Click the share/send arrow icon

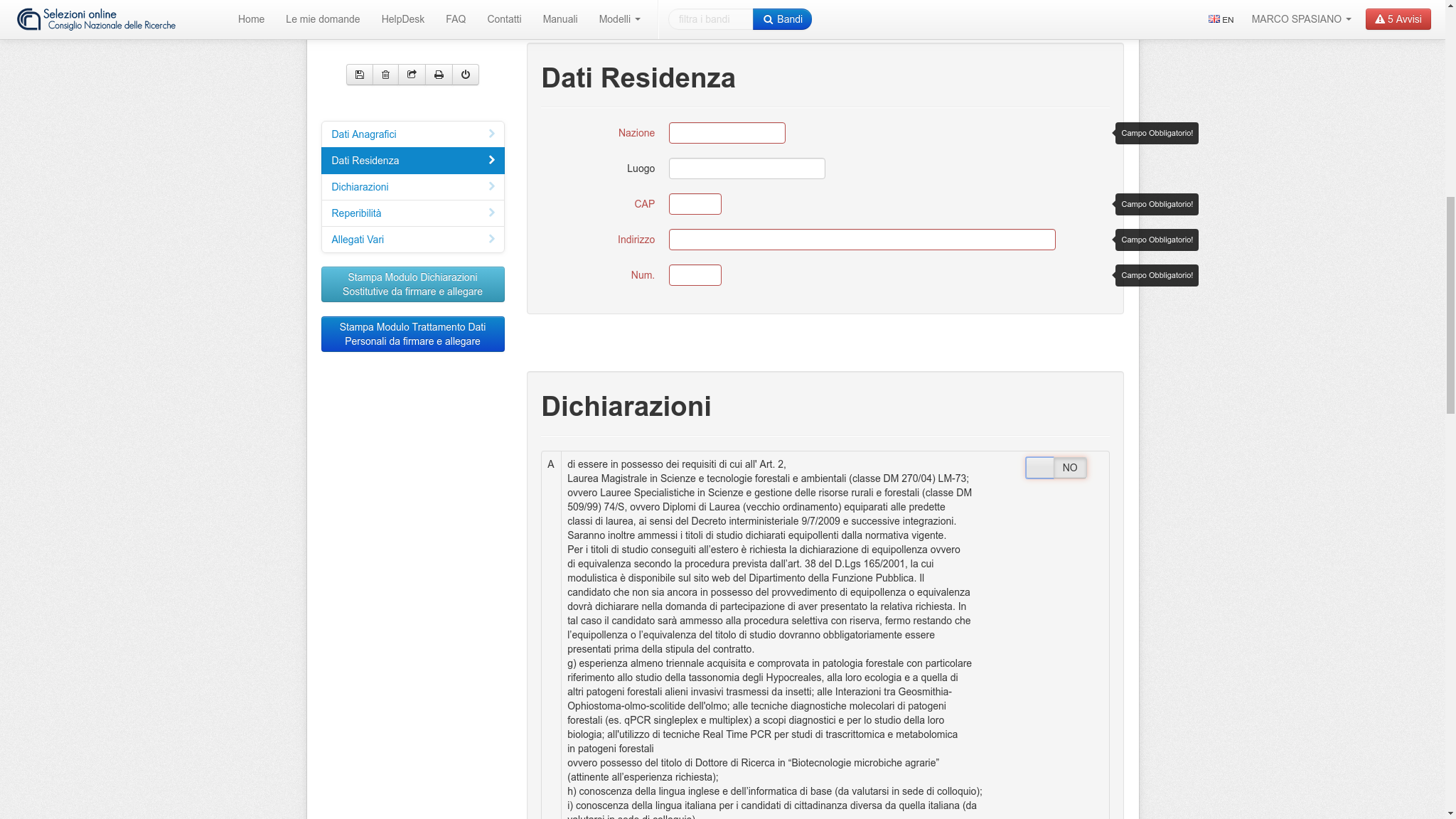tap(412, 75)
